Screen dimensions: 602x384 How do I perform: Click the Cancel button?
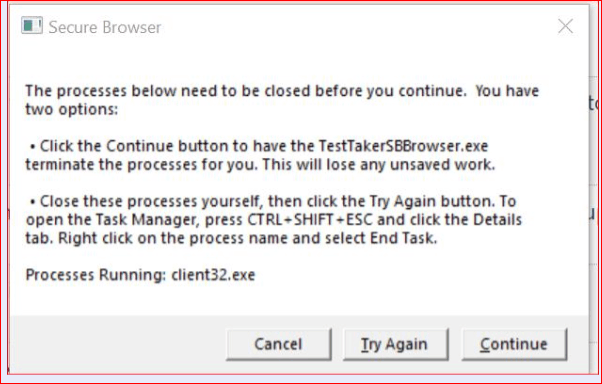click(x=279, y=344)
